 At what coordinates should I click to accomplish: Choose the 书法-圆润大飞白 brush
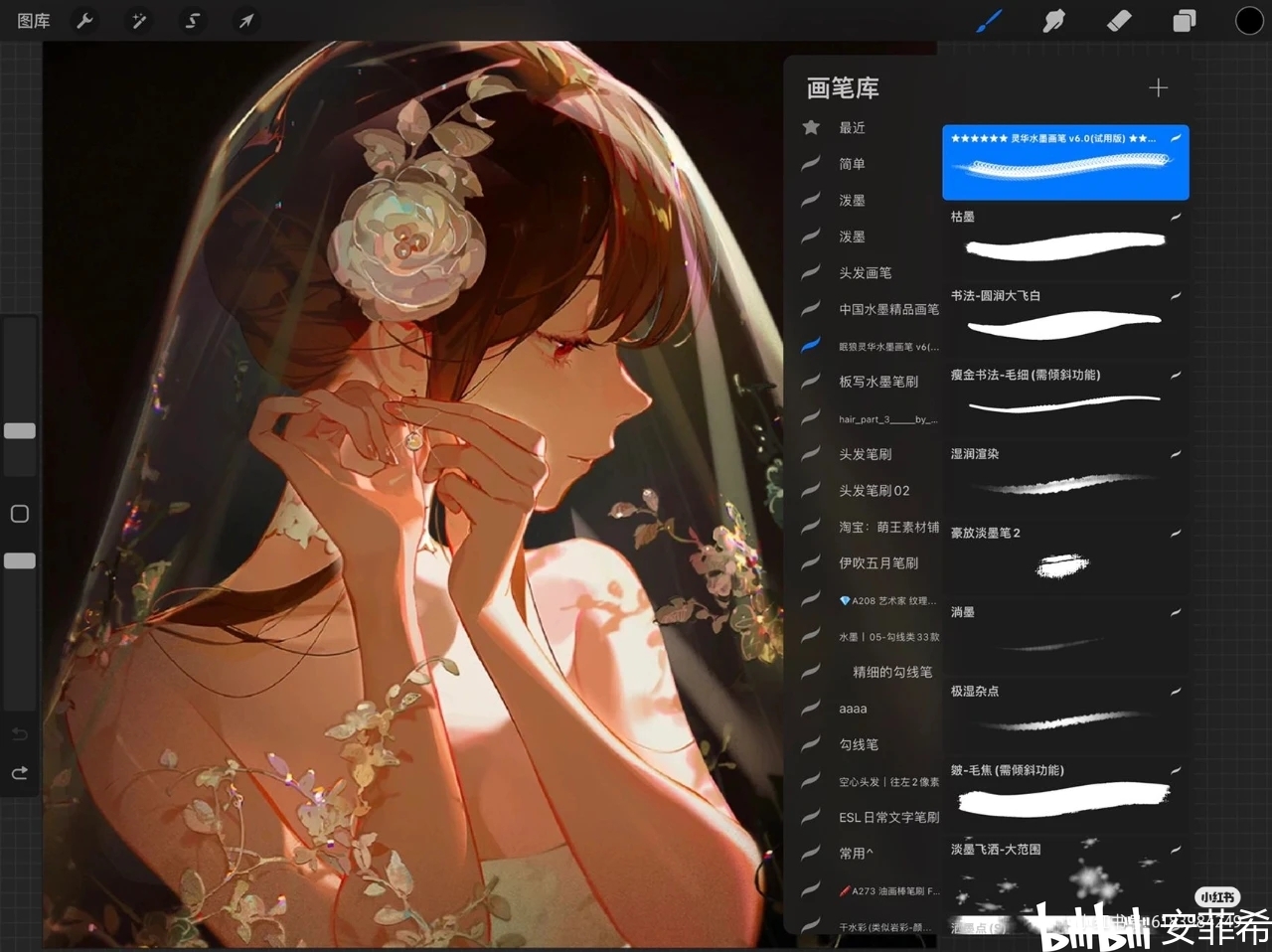(x=1065, y=321)
